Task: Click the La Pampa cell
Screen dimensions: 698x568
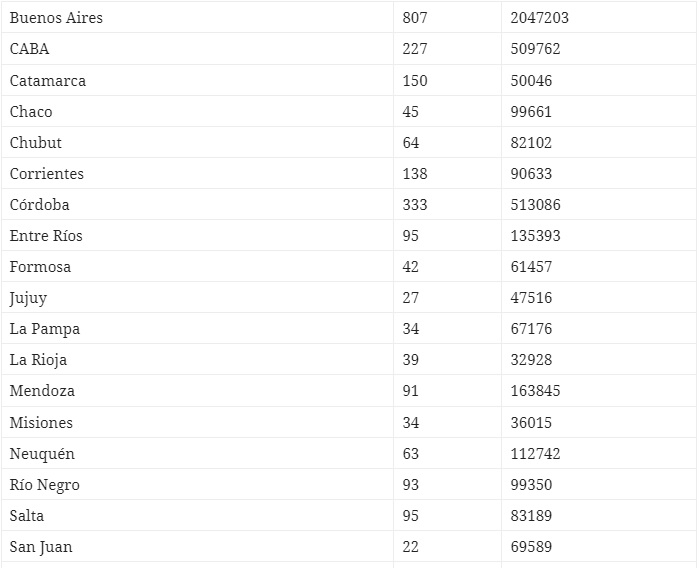Action: coord(45,329)
